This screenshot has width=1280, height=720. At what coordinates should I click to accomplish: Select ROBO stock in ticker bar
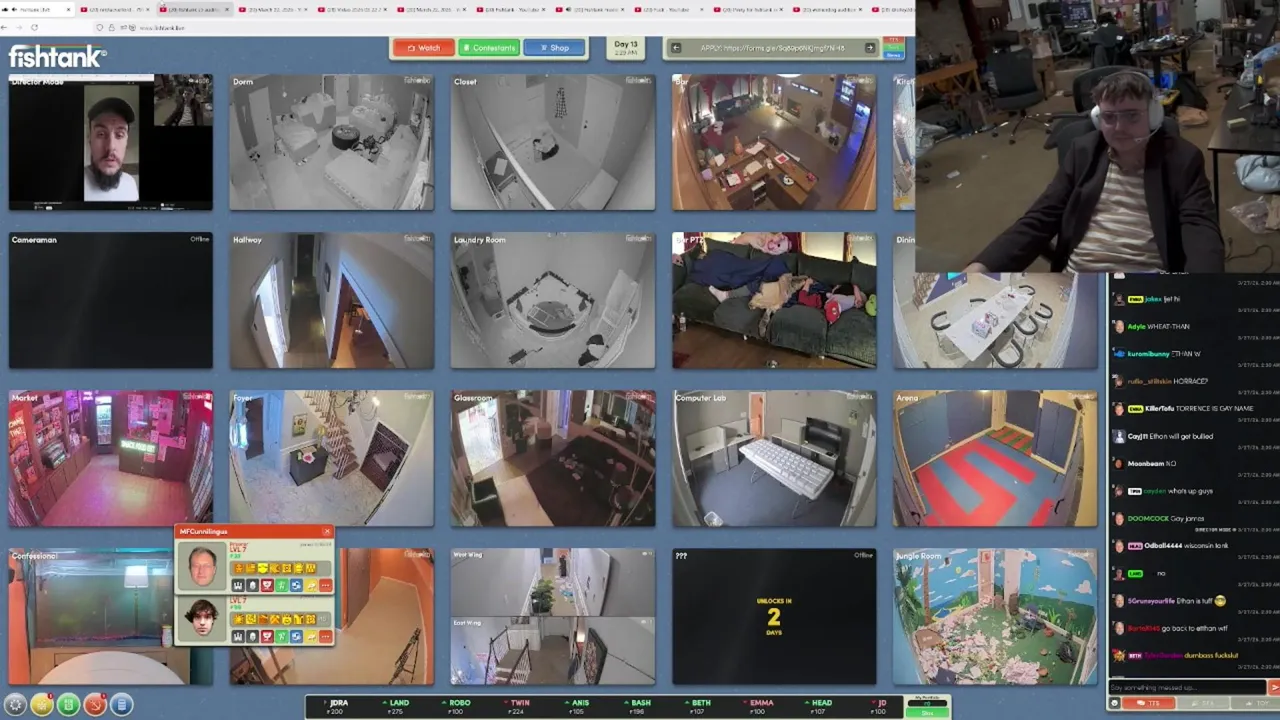tap(458, 706)
